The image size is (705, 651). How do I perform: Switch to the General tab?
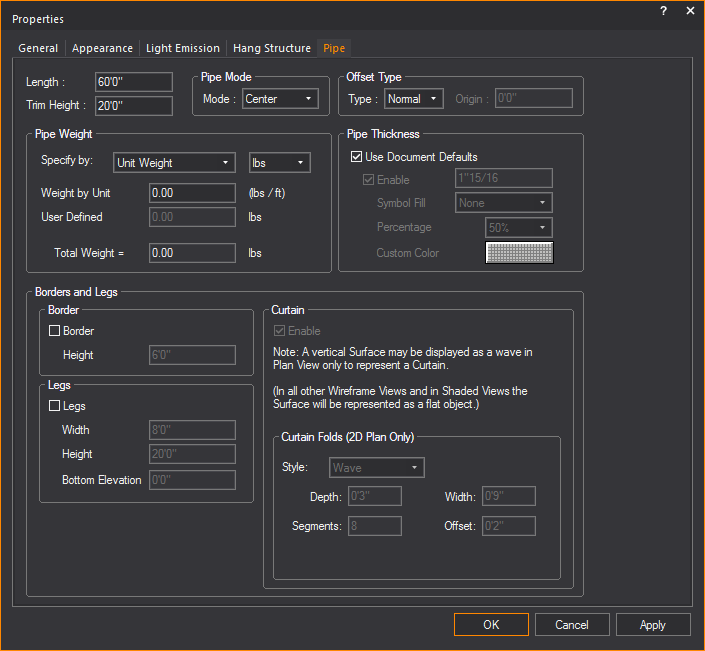[x=38, y=48]
